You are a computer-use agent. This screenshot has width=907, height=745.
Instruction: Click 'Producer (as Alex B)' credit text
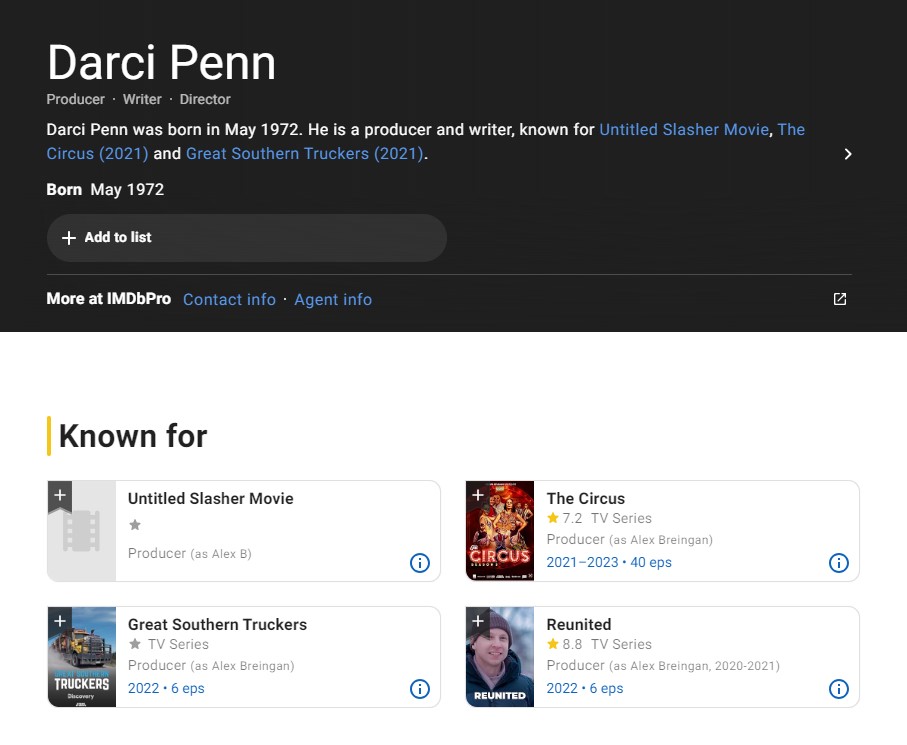click(190, 554)
